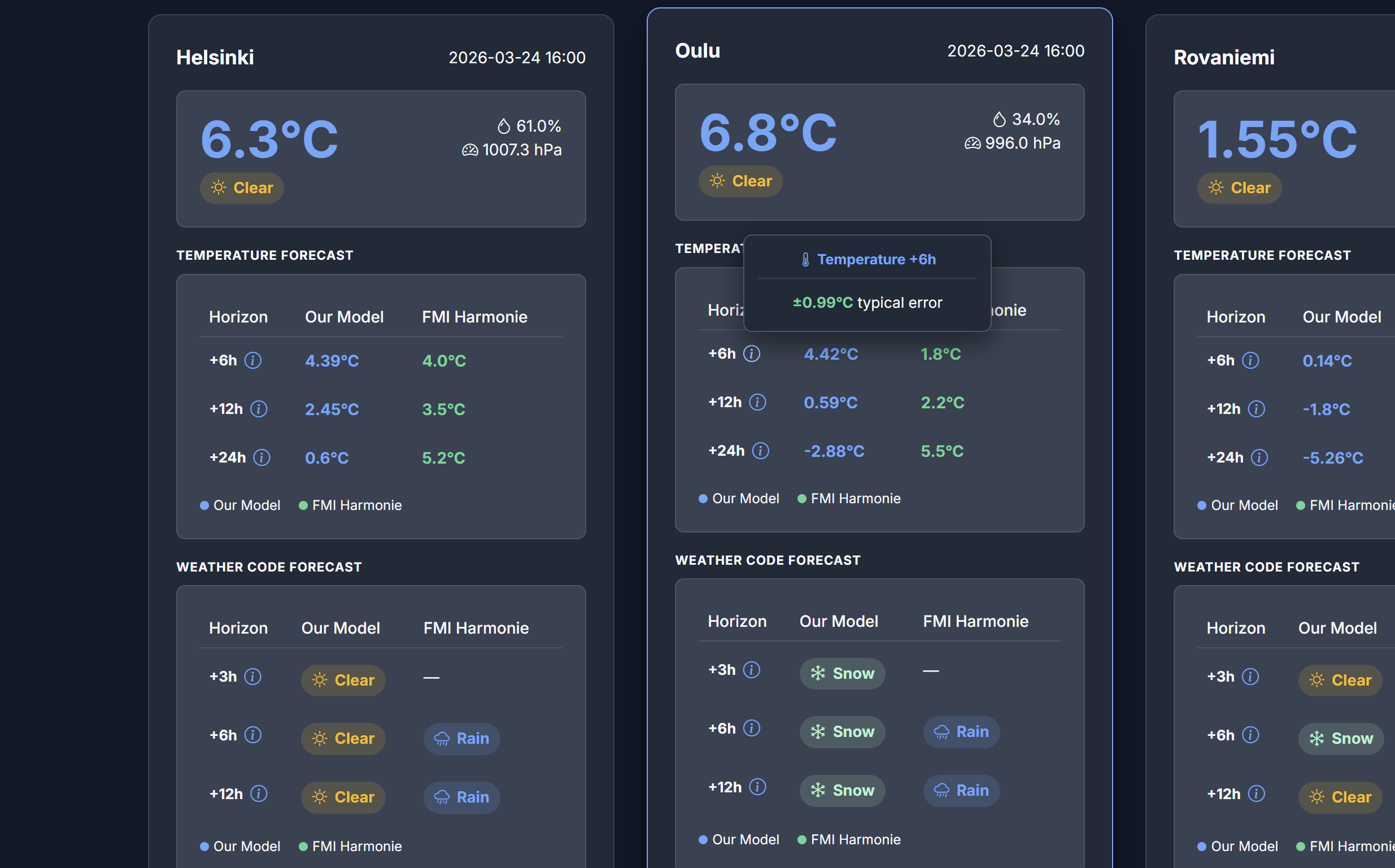This screenshot has height=868, width=1395.
Task: Click the Clear badge on Helsinki current conditions
Action: 242,187
